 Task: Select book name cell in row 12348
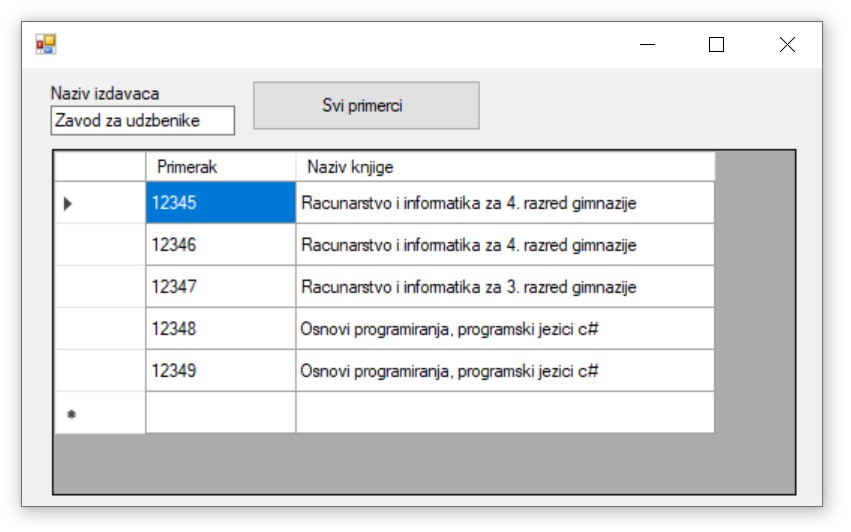tap(505, 329)
